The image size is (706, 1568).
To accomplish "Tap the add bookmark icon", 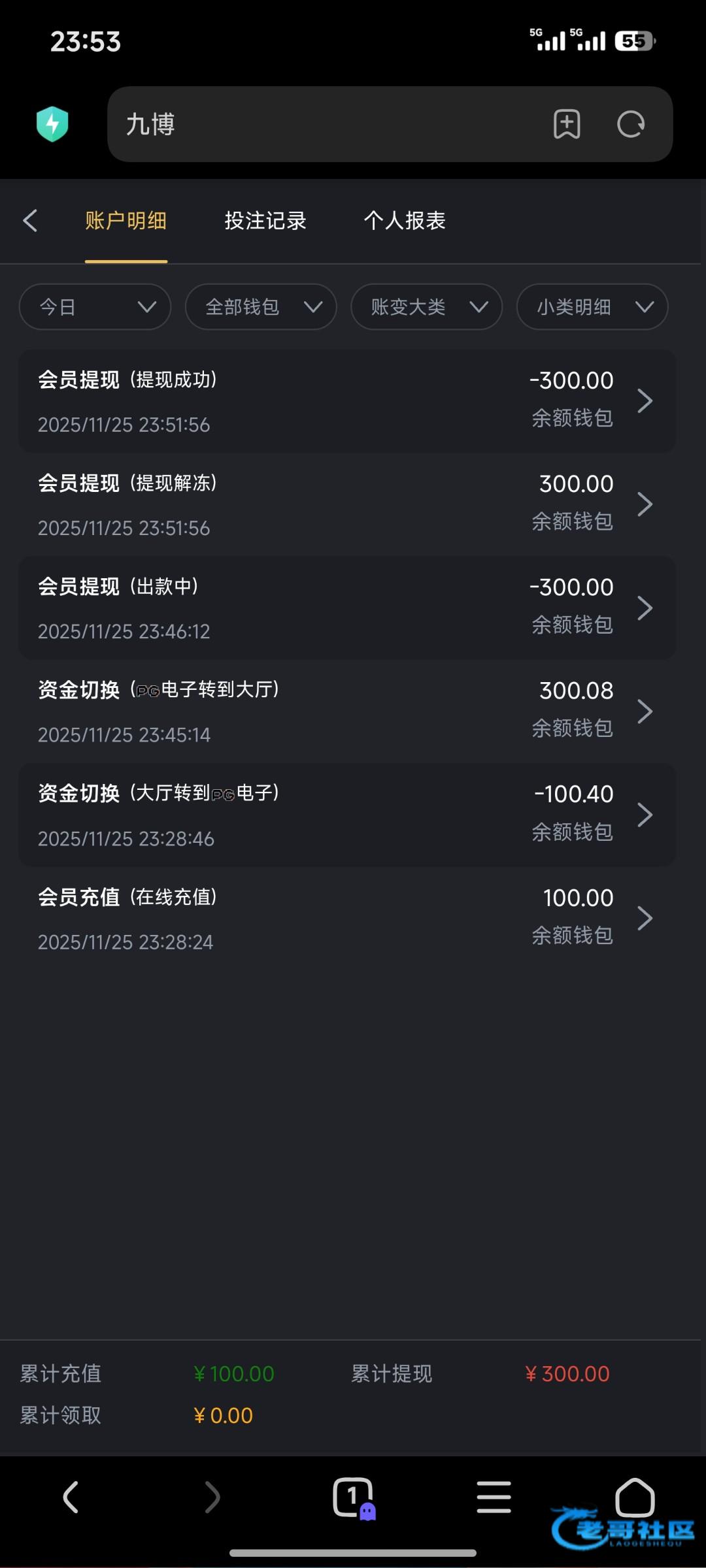I will click(567, 124).
